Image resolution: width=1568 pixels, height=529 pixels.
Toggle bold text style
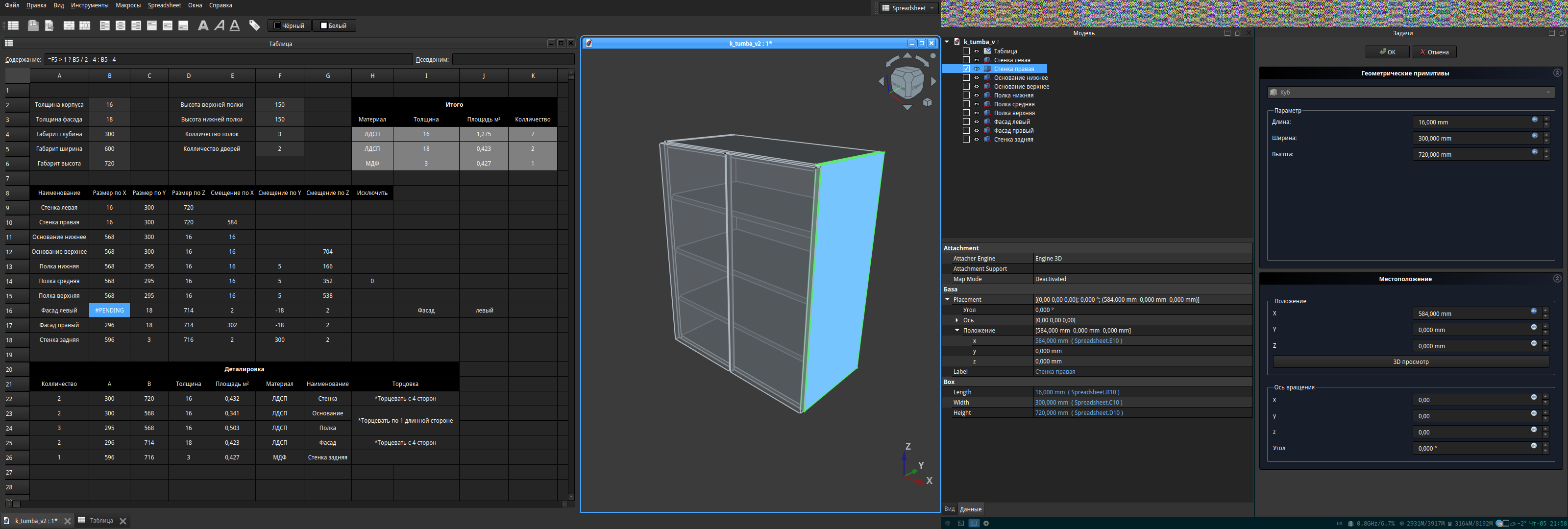click(203, 25)
